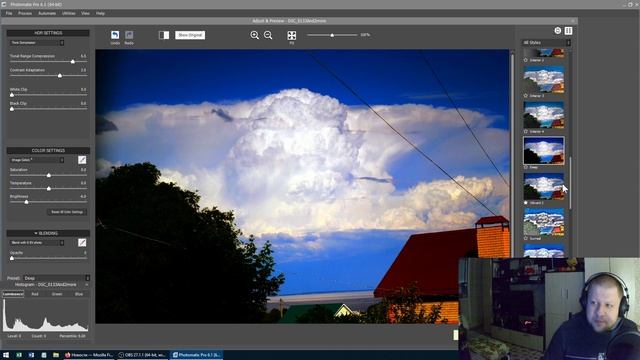Switch to the Mozilla Firefox taskbar window
Image resolution: width=640 pixels, height=360 pixels.
(x=89, y=355)
